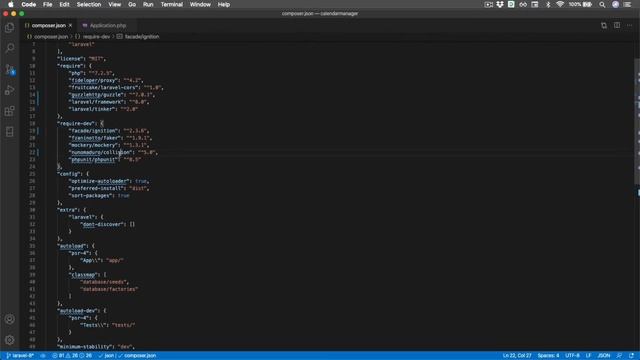
Task: Click the laravel-8 git branch in status bar
Action: tap(20, 356)
